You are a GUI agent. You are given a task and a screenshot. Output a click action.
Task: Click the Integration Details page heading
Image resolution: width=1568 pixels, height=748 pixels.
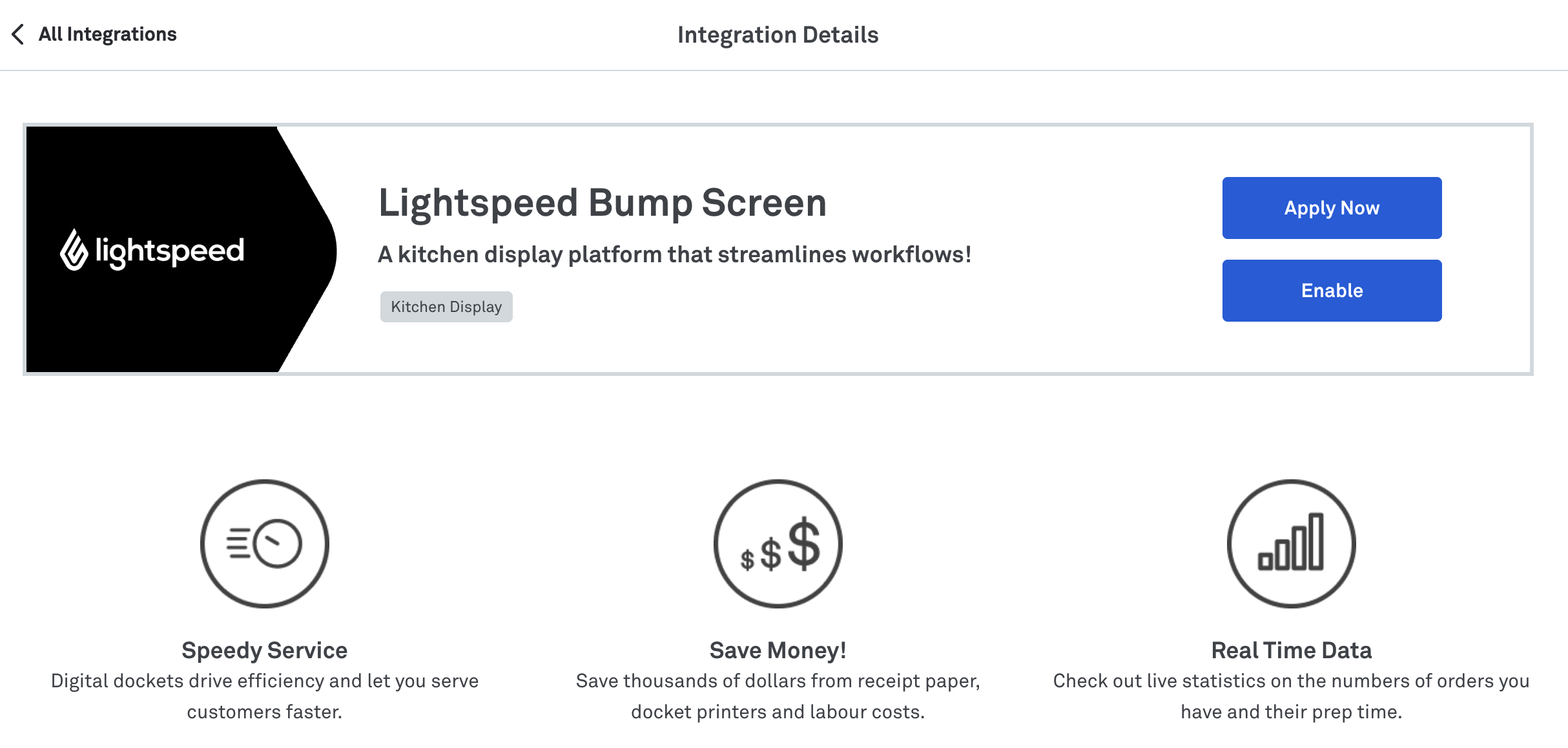pyautogui.click(x=778, y=35)
